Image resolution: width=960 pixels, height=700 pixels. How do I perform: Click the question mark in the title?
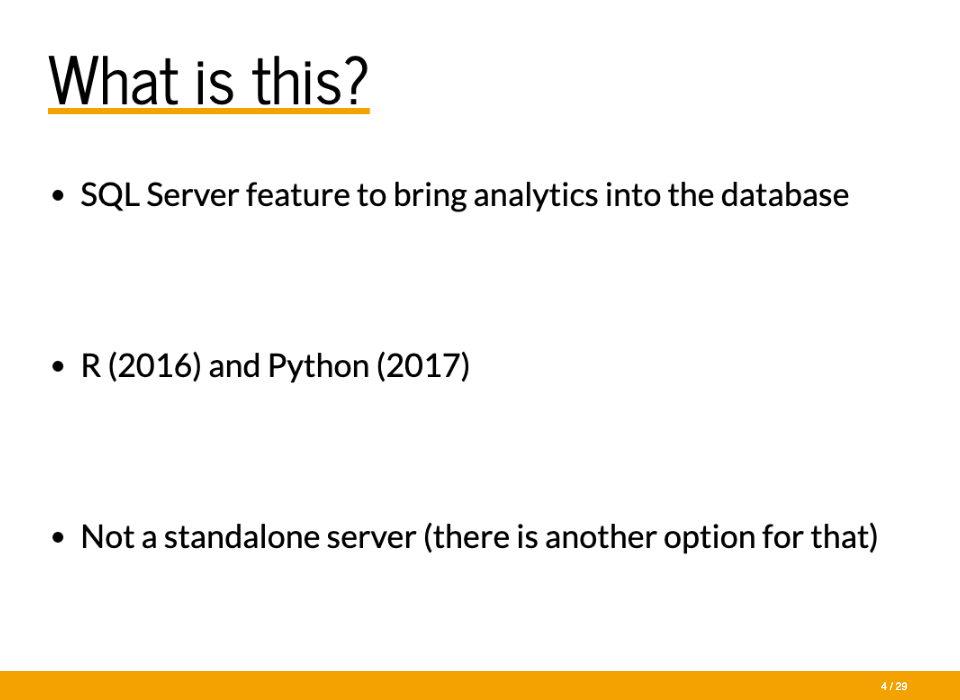tap(356, 81)
